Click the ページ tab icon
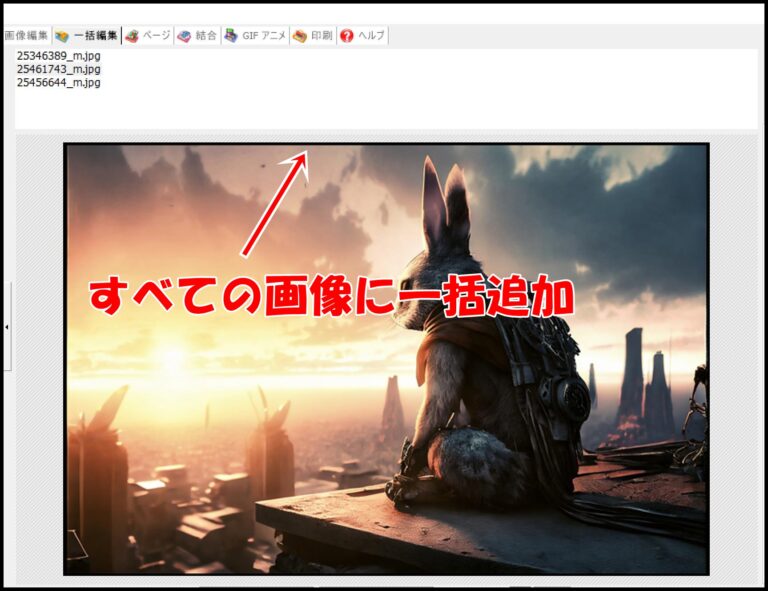Image resolution: width=768 pixels, height=591 pixels. [132, 36]
